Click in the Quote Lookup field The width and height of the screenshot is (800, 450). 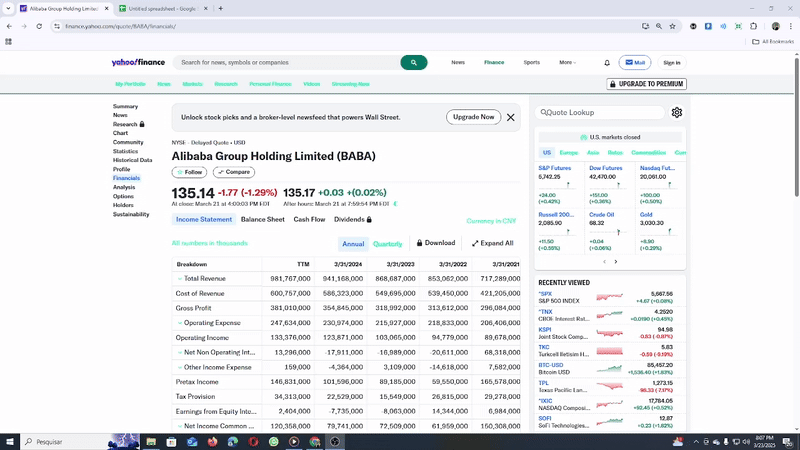coord(600,112)
